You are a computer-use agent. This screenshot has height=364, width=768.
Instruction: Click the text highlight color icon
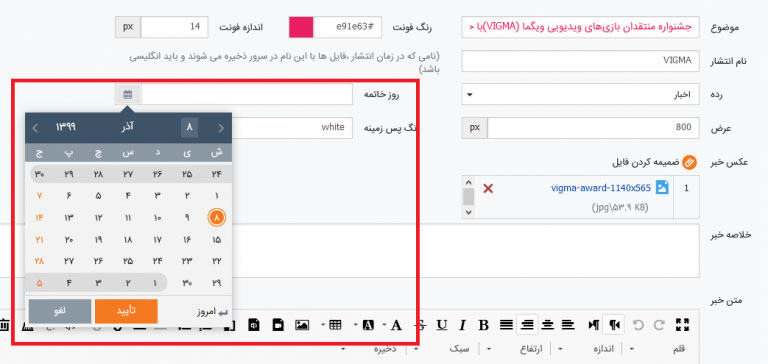click(368, 325)
